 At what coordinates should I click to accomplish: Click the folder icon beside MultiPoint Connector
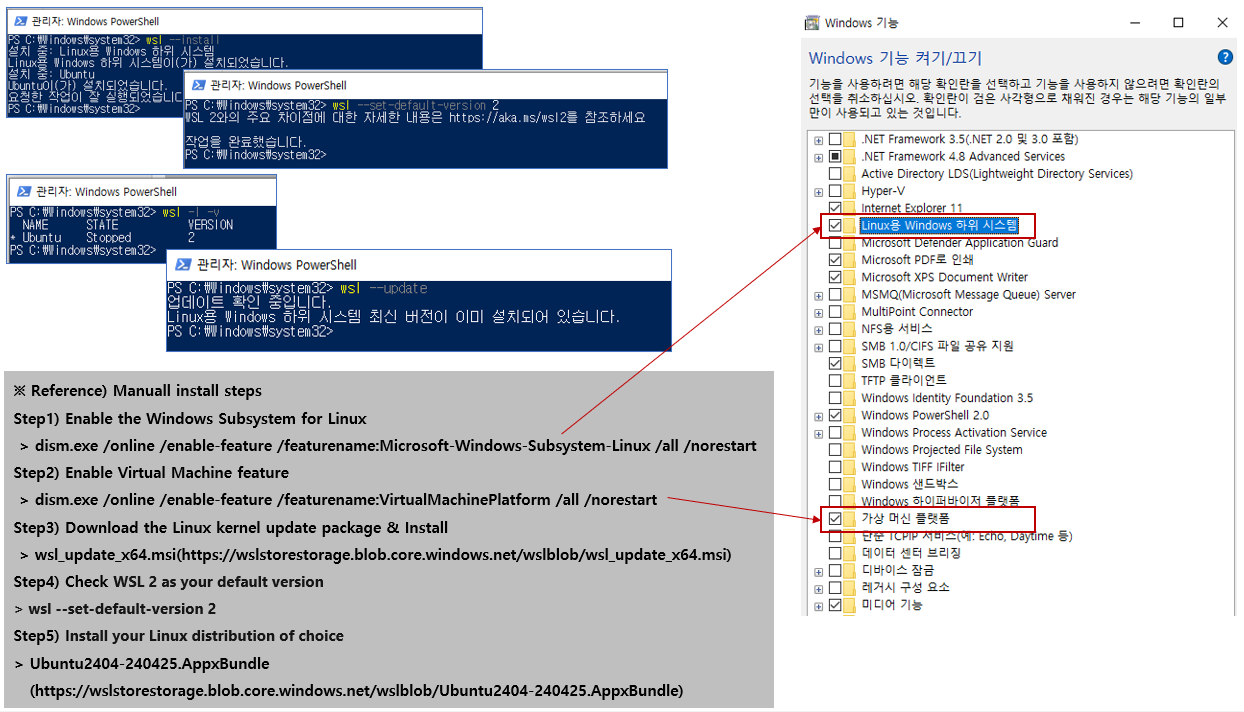(850, 312)
